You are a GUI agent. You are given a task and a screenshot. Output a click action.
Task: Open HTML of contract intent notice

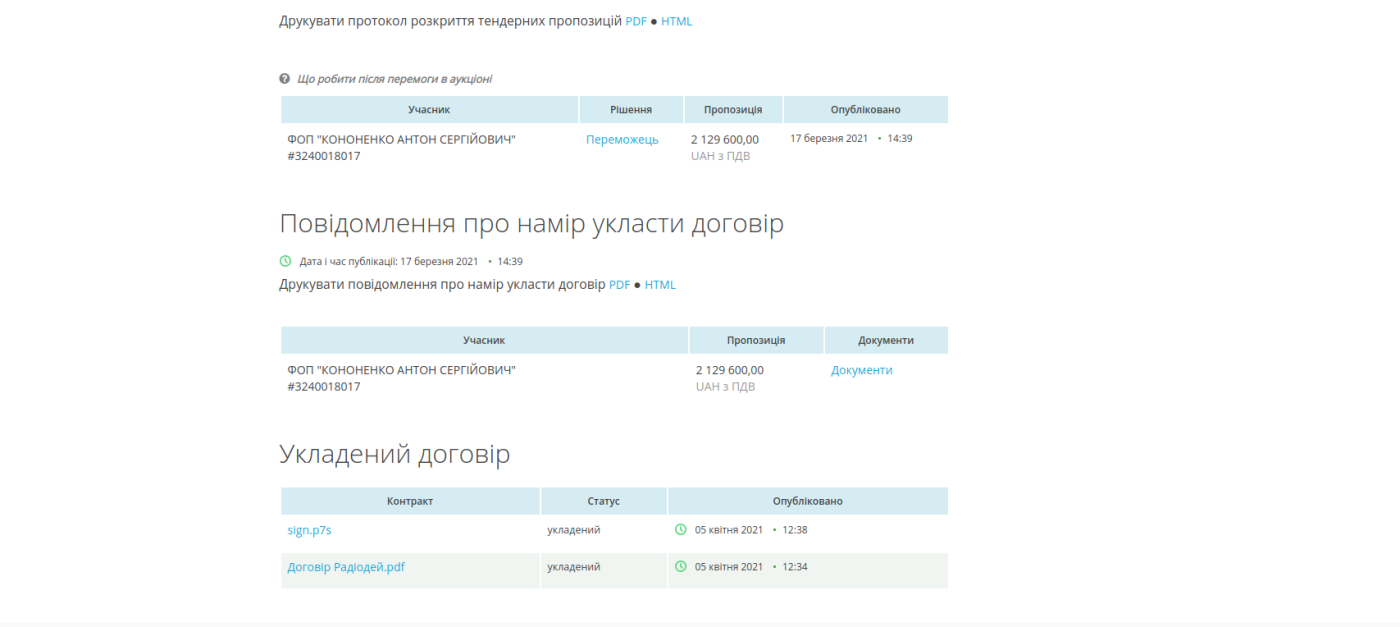coord(660,285)
